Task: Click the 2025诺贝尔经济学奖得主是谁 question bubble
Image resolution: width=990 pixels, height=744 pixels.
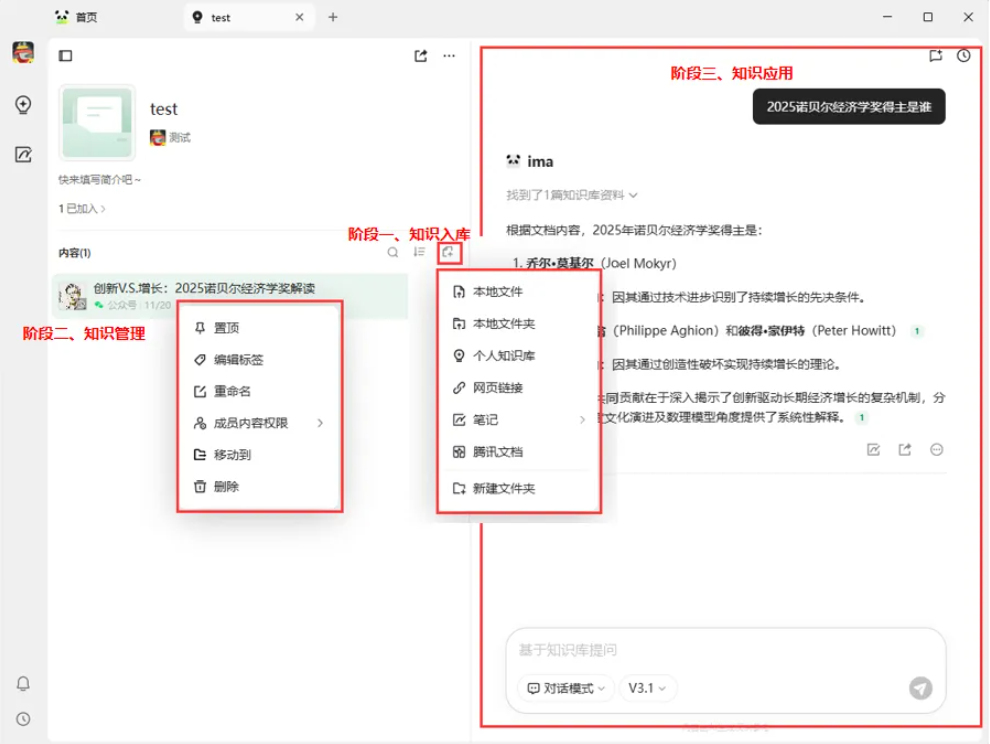Action: click(848, 106)
